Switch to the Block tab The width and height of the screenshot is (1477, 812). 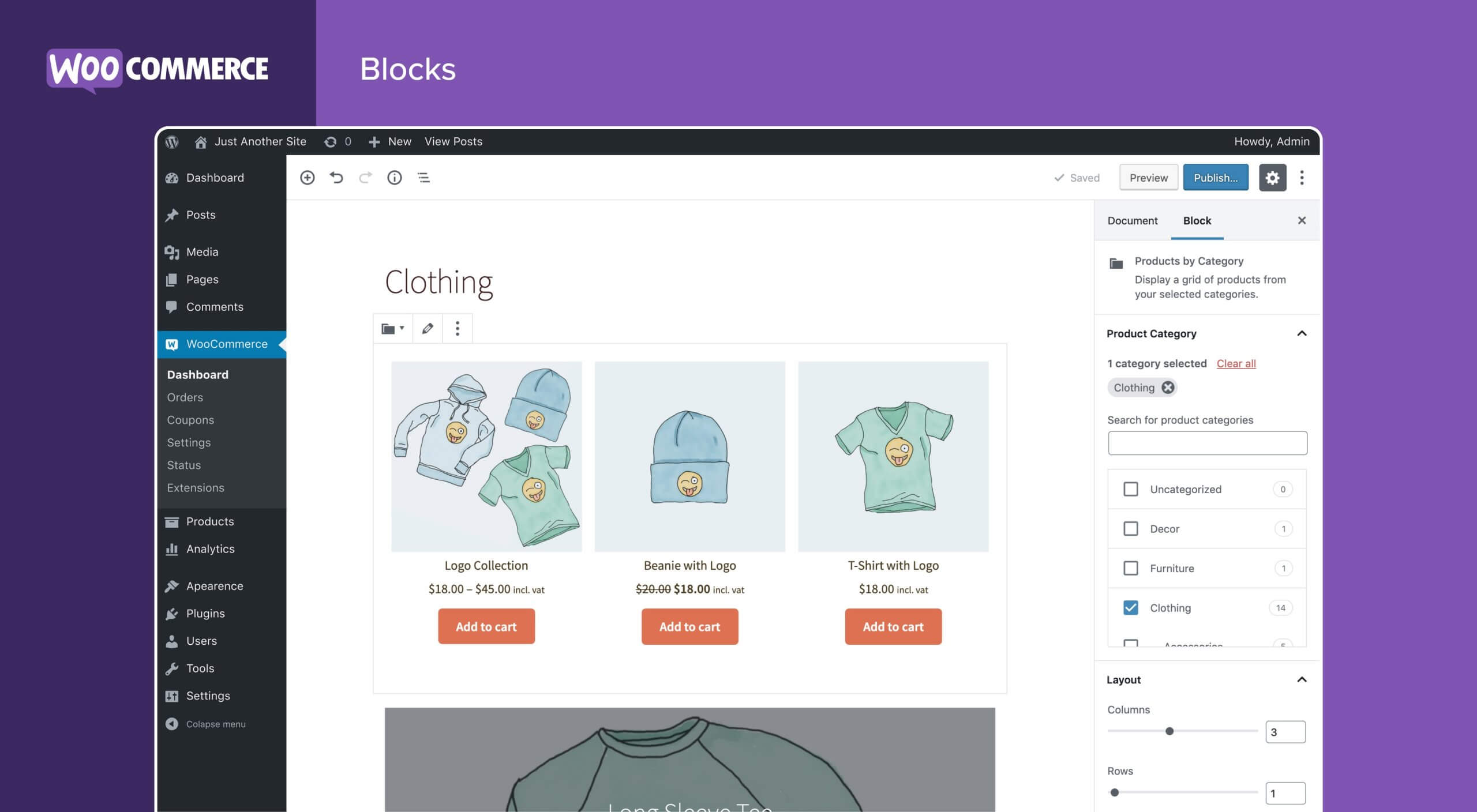click(1197, 220)
